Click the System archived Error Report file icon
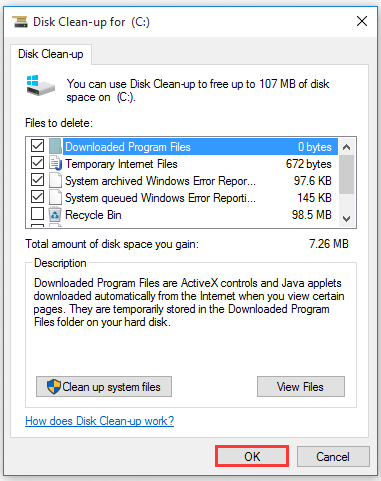381x481 pixels. point(55,180)
